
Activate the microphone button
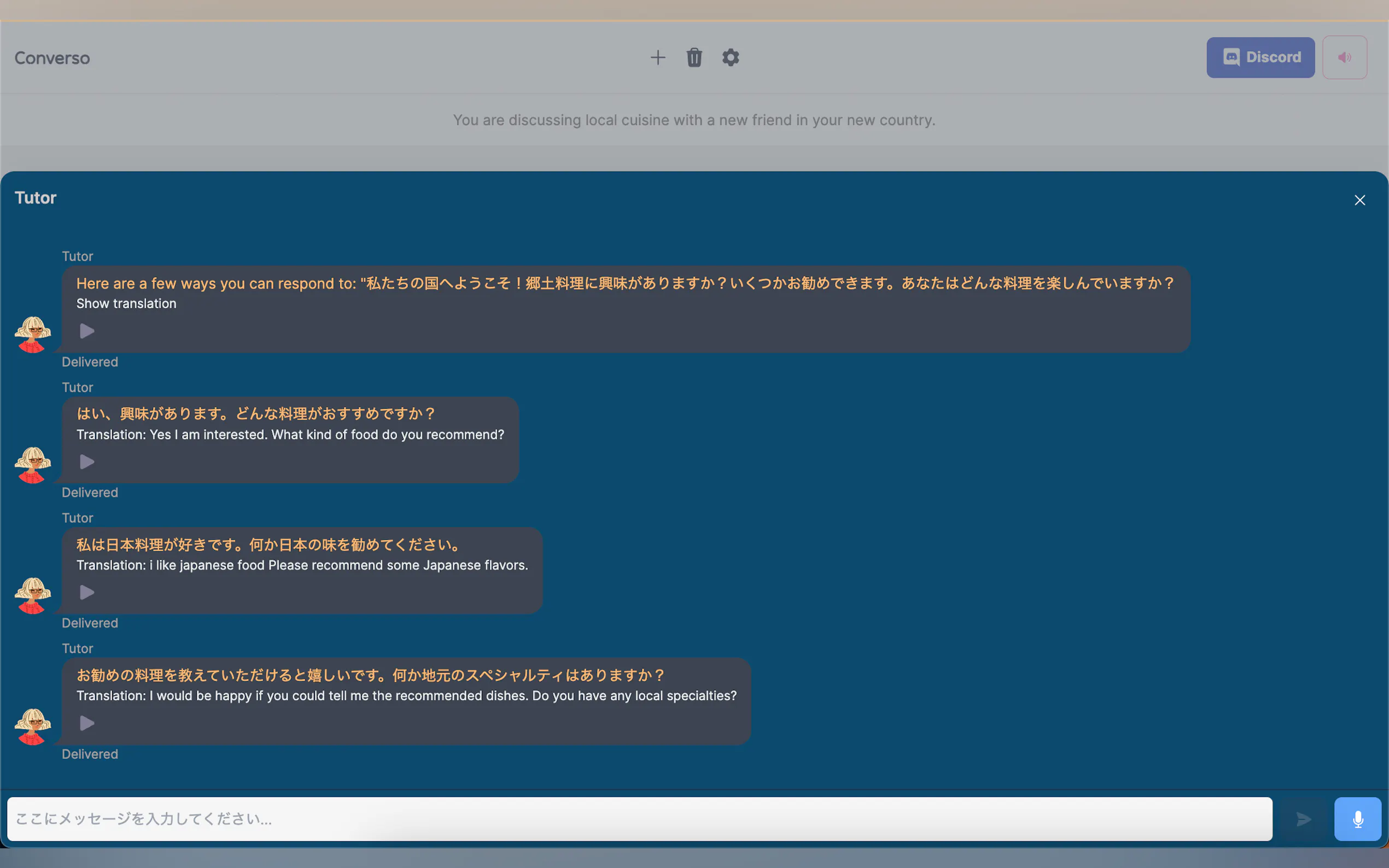coord(1357,819)
